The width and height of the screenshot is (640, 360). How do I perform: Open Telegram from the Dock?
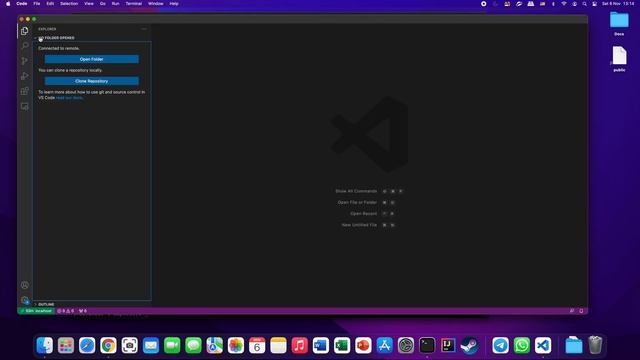[500, 345]
